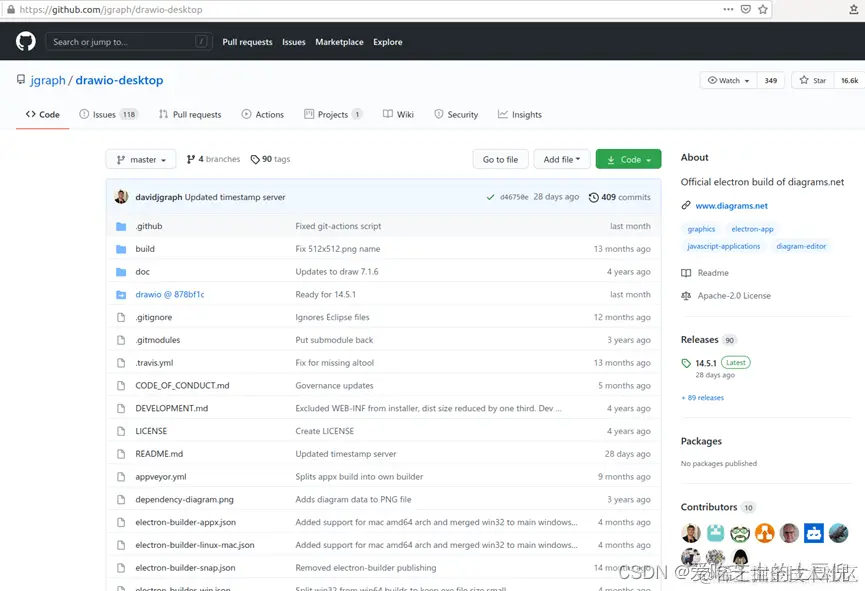Click the diagram-editor topic tag
This screenshot has width=865, height=591.
click(x=801, y=246)
